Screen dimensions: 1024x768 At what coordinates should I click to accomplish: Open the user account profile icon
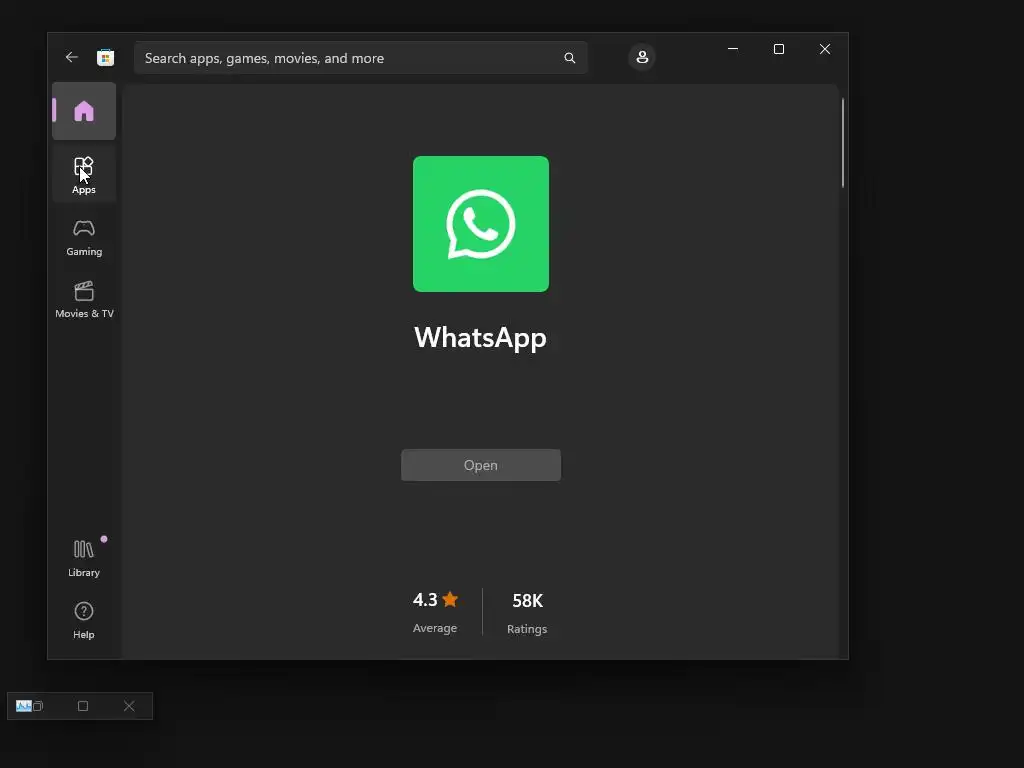click(x=642, y=57)
